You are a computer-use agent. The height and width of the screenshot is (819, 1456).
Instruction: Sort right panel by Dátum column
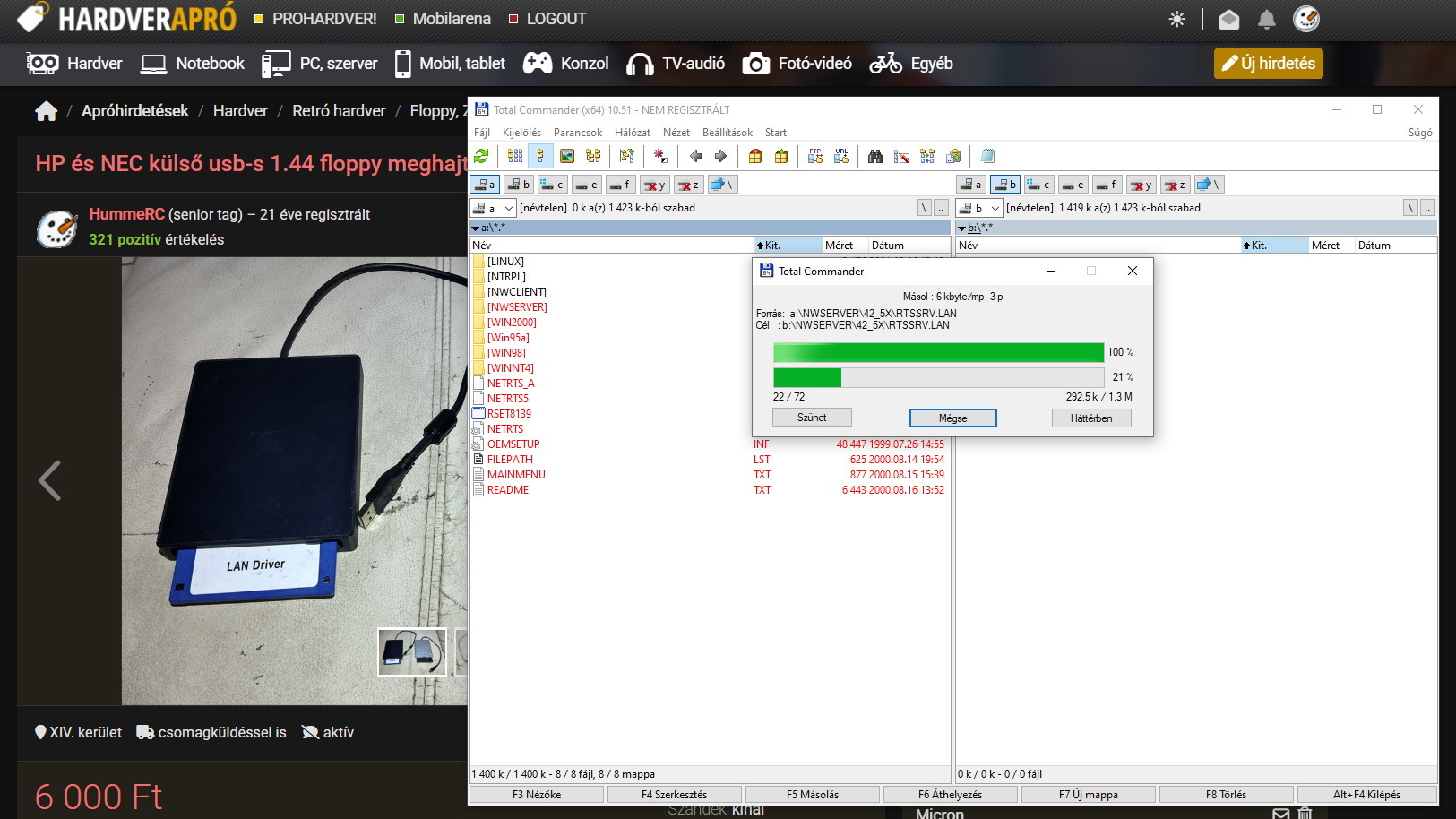(x=1396, y=245)
